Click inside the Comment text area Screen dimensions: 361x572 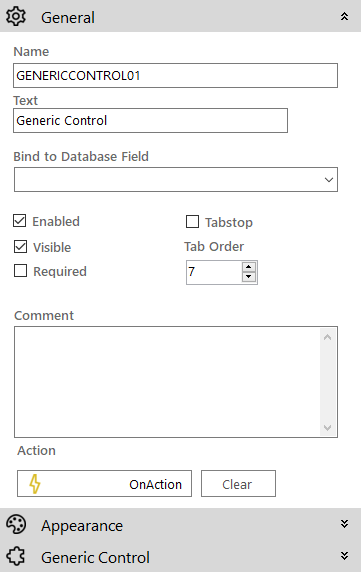168,382
